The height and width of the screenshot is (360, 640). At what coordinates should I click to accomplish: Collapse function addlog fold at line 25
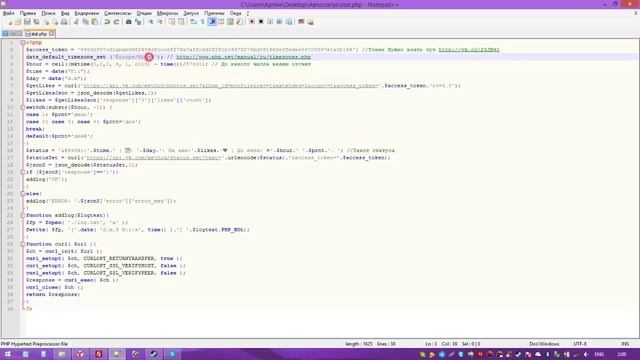pos(23,215)
